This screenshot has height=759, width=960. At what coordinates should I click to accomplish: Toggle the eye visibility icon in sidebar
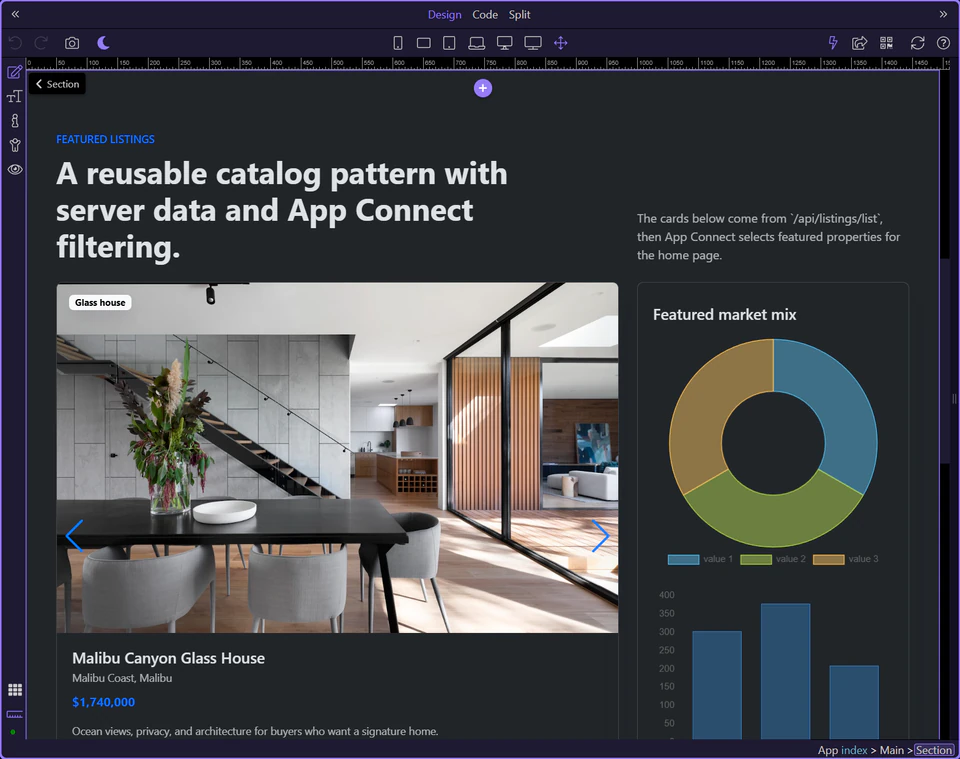tap(15, 170)
